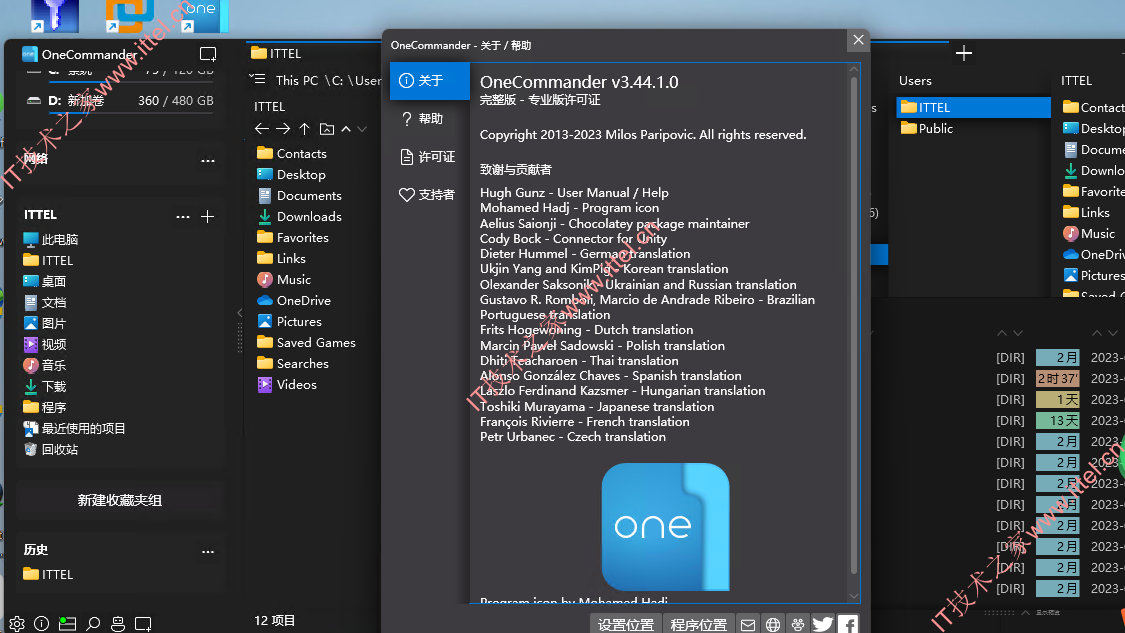Navigate up with the up arrow
This screenshot has width=1125, height=633.
click(305, 128)
